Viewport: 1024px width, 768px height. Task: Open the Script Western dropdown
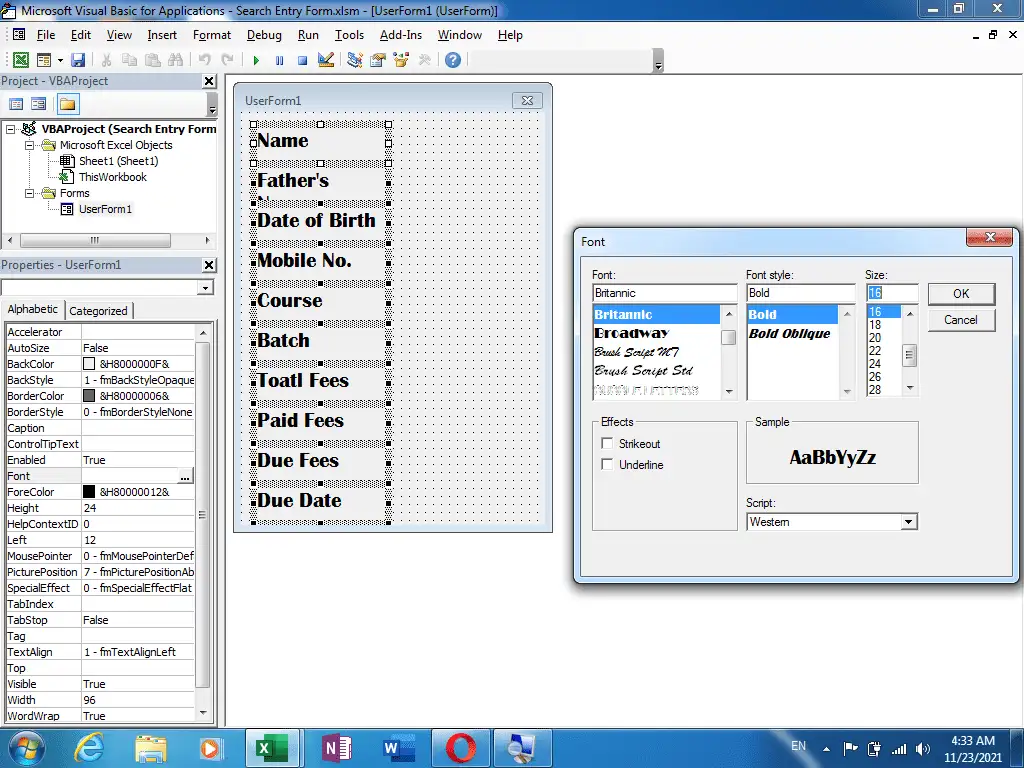pyautogui.click(x=908, y=522)
